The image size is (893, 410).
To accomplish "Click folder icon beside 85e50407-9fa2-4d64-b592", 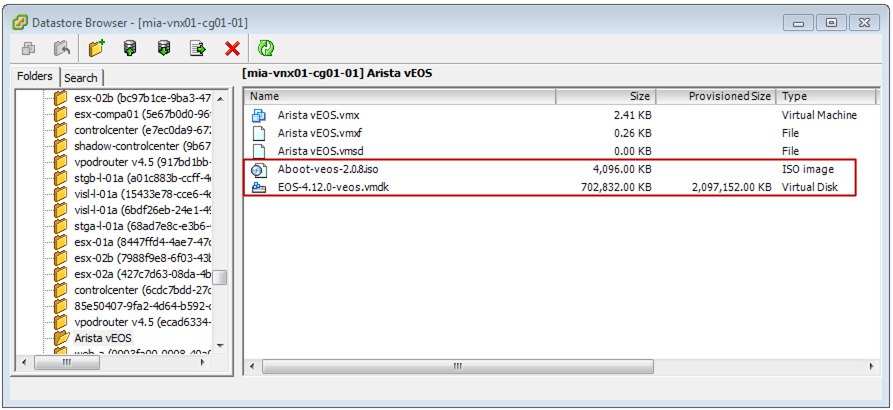I will (61, 306).
